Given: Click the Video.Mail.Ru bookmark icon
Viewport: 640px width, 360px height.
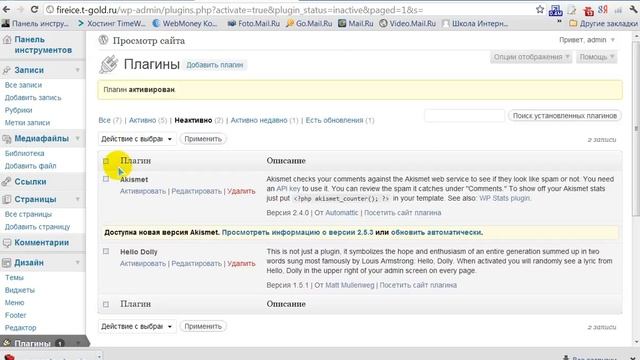Looking at the screenshot, I should click(383, 24).
